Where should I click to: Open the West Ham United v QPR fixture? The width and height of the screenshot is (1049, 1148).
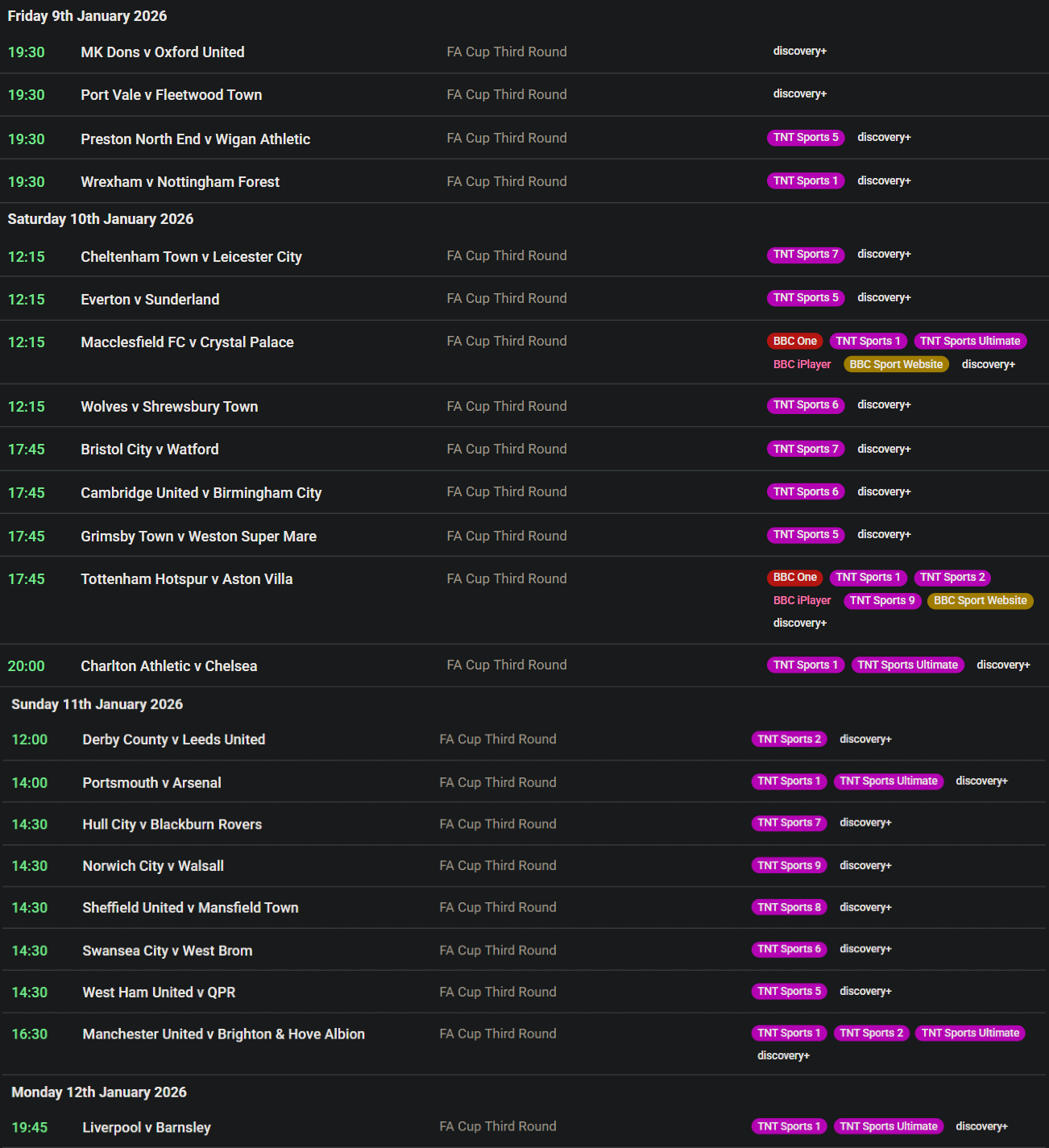[160, 993]
